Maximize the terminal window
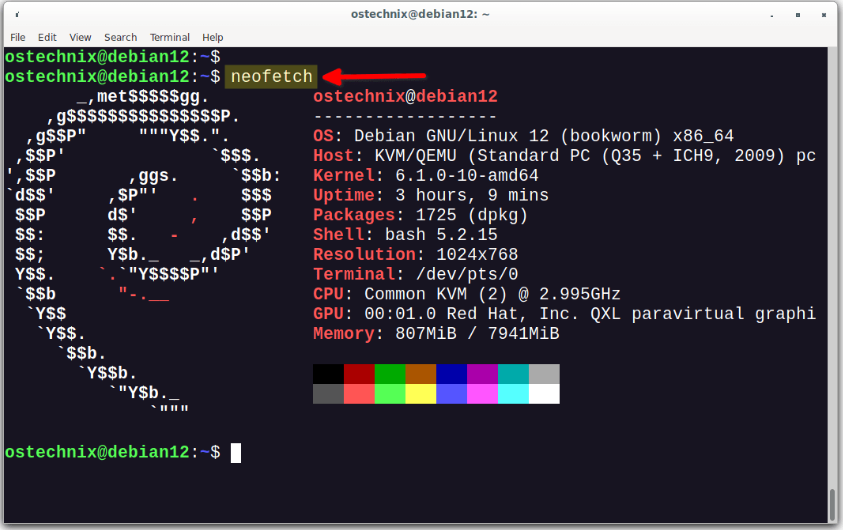The width and height of the screenshot is (843, 530). click(x=798, y=15)
